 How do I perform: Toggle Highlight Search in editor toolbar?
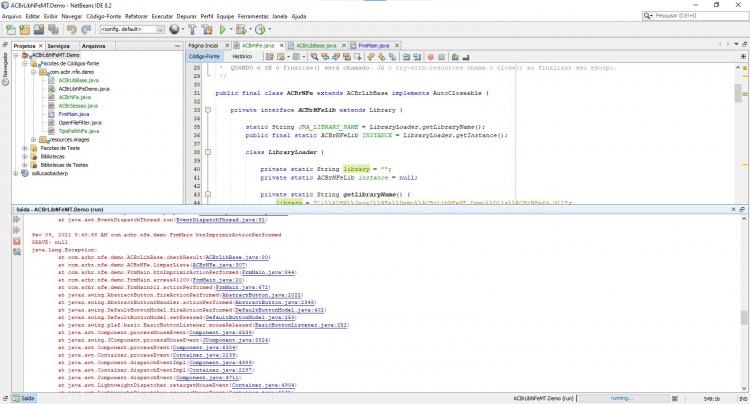[347, 57]
